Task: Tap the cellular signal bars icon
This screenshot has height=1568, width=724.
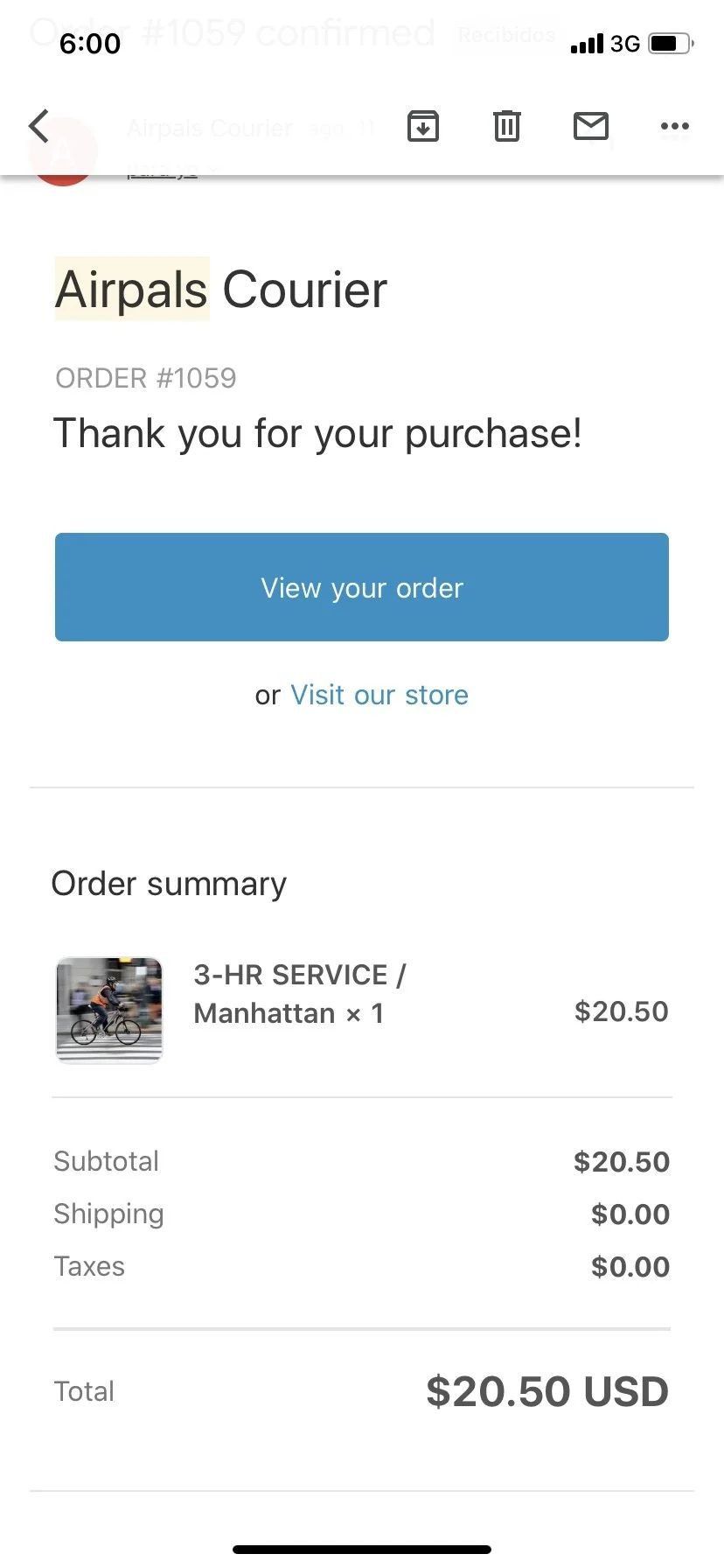Action: click(x=587, y=44)
